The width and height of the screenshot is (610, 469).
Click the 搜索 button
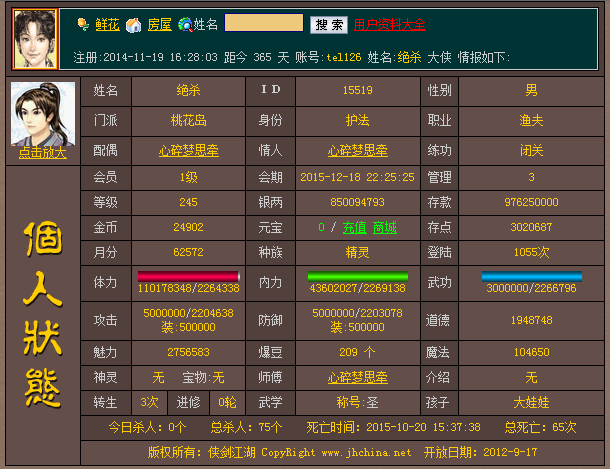tap(329, 25)
